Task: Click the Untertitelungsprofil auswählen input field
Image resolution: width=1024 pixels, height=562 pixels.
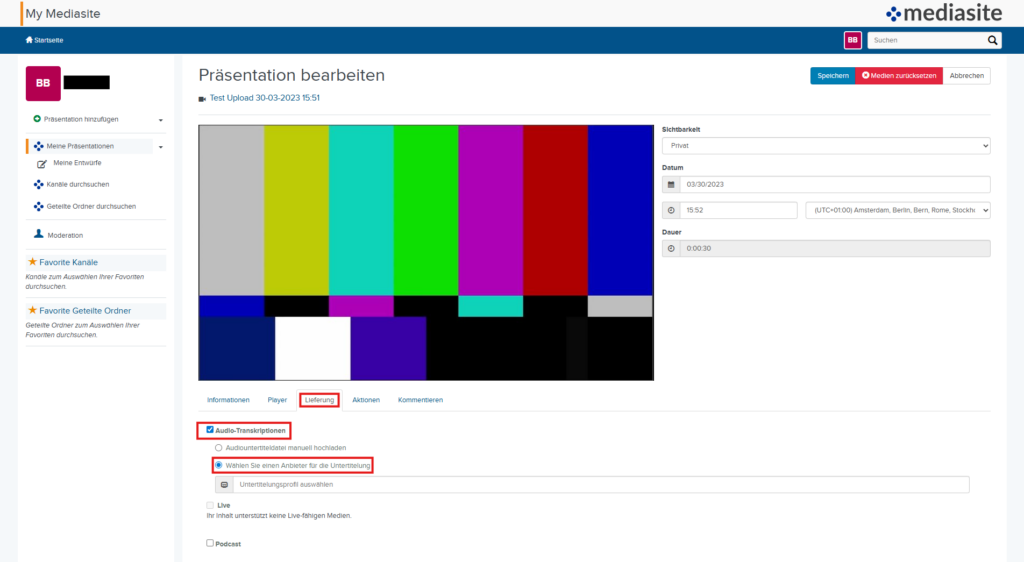Action: (x=600, y=485)
